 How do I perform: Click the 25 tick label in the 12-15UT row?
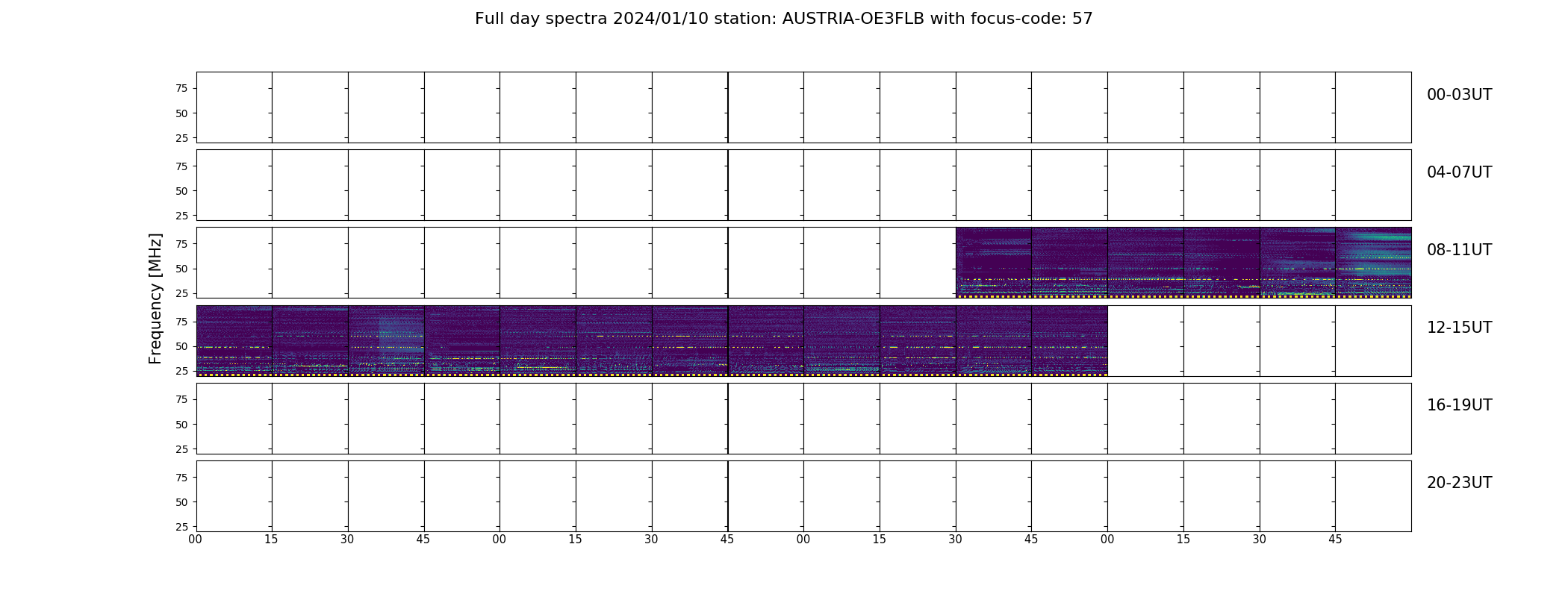click(x=181, y=371)
